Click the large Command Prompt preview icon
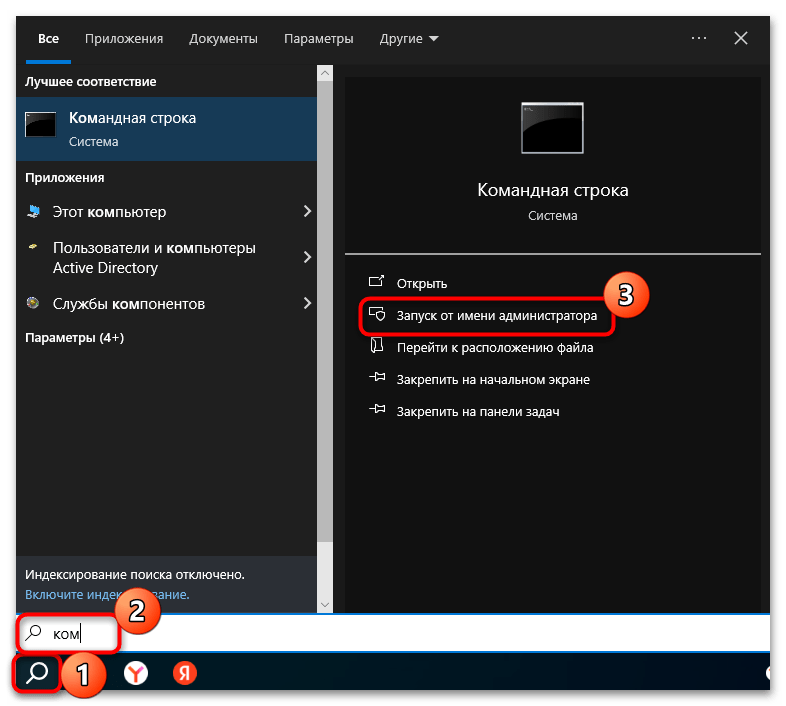Image resolution: width=786 pixels, height=706 pixels. point(552,127)
